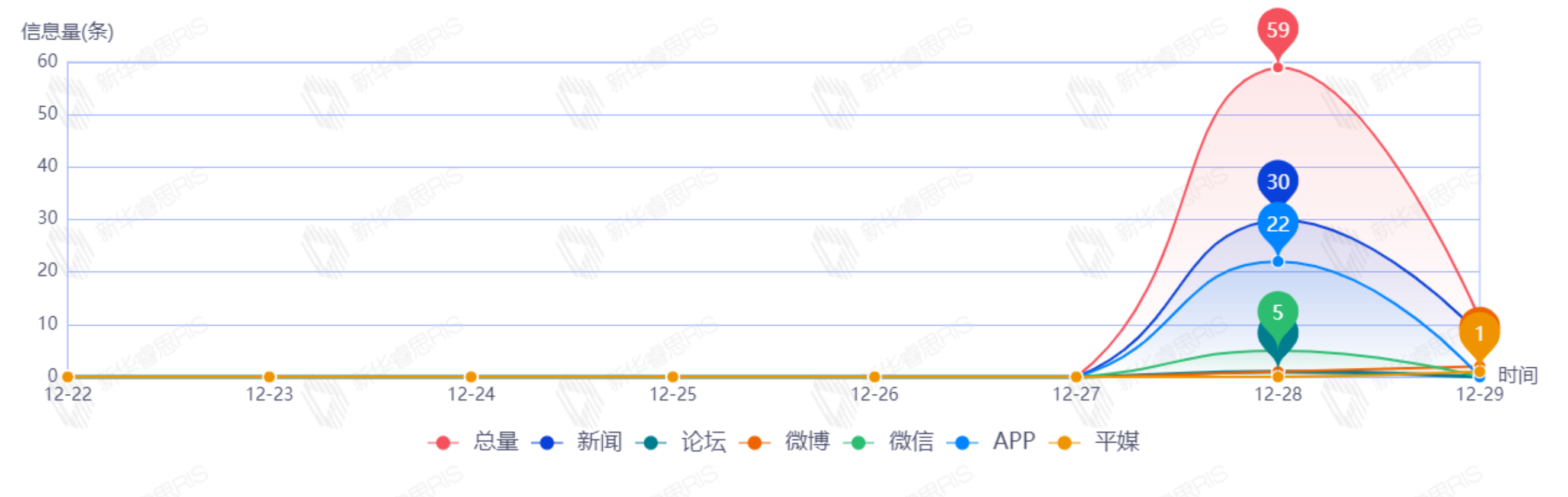Click the green pin labeled 5

[x=1278, y=312]
